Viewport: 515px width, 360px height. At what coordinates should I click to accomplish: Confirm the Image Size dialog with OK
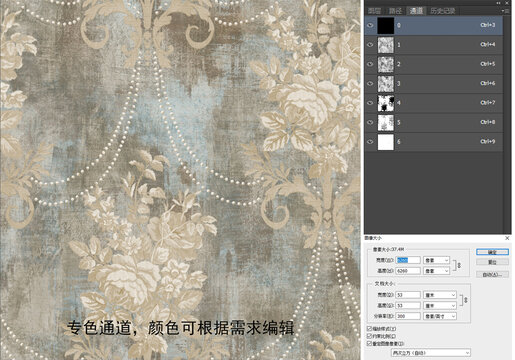pos(492,252)
